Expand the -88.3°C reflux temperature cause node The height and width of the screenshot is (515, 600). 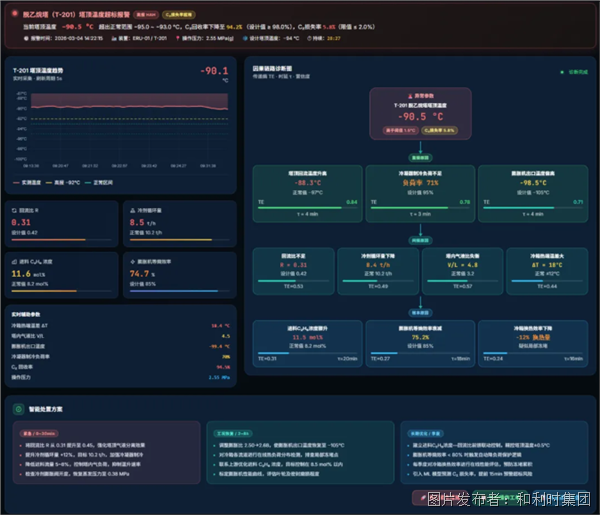307,194
